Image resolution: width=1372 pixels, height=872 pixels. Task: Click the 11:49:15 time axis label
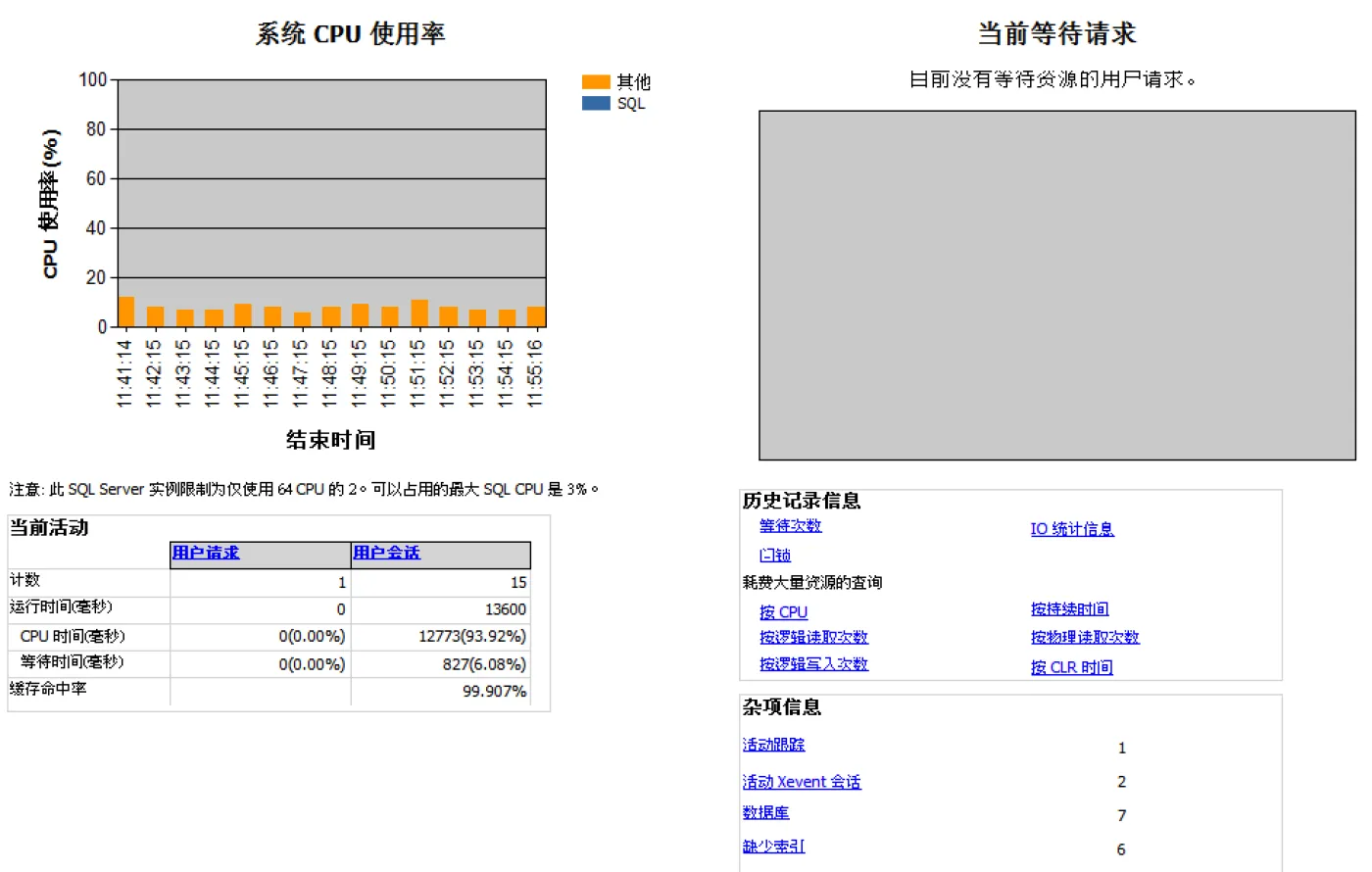click(x=360, y=373)
